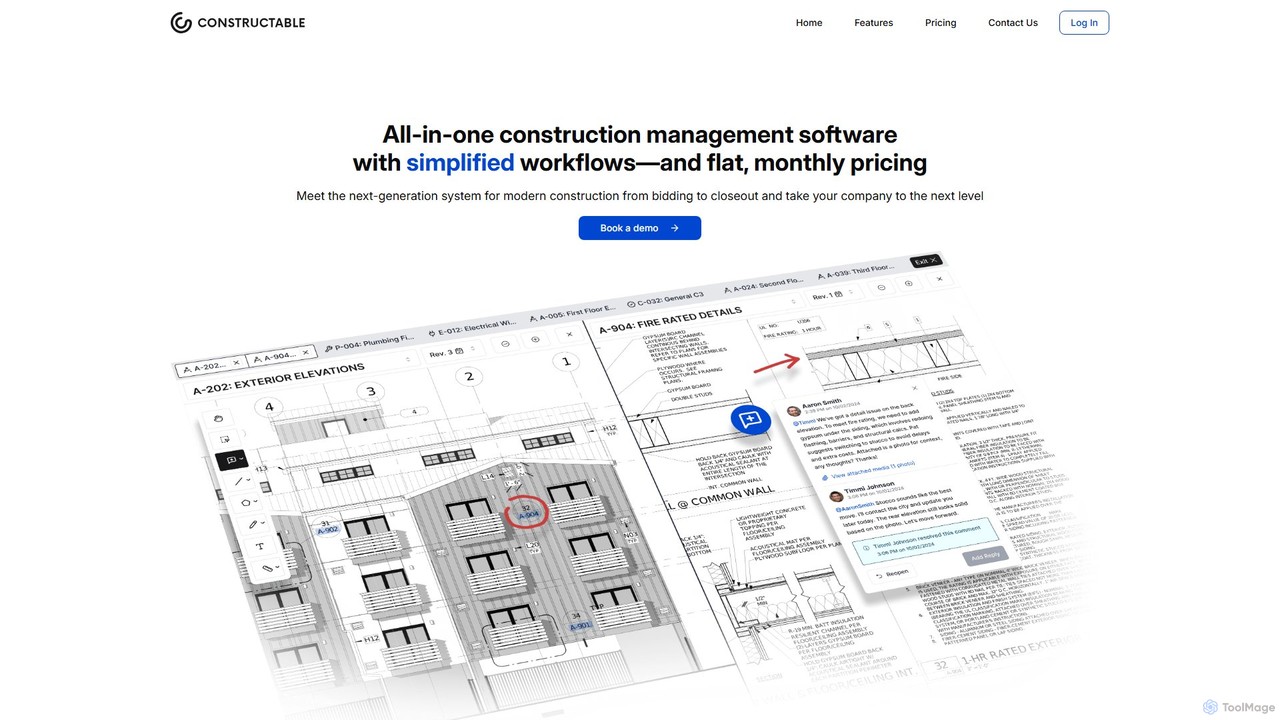Screen dimensions: 1280x720
Task: Select the polygon shape tool
Action: [x=246, y=503]
